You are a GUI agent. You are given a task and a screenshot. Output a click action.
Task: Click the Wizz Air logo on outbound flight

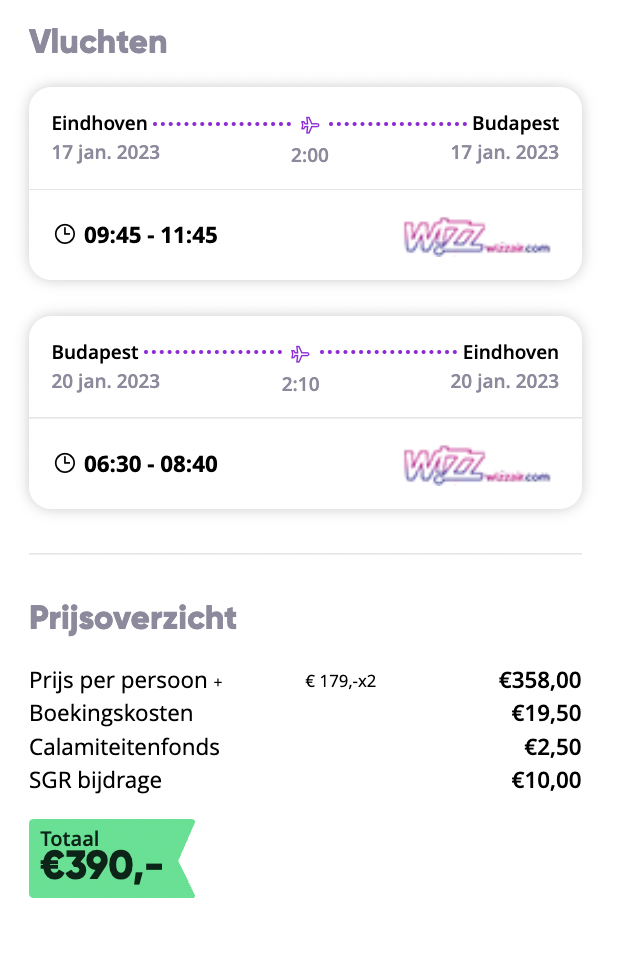[x=477, y=236]
